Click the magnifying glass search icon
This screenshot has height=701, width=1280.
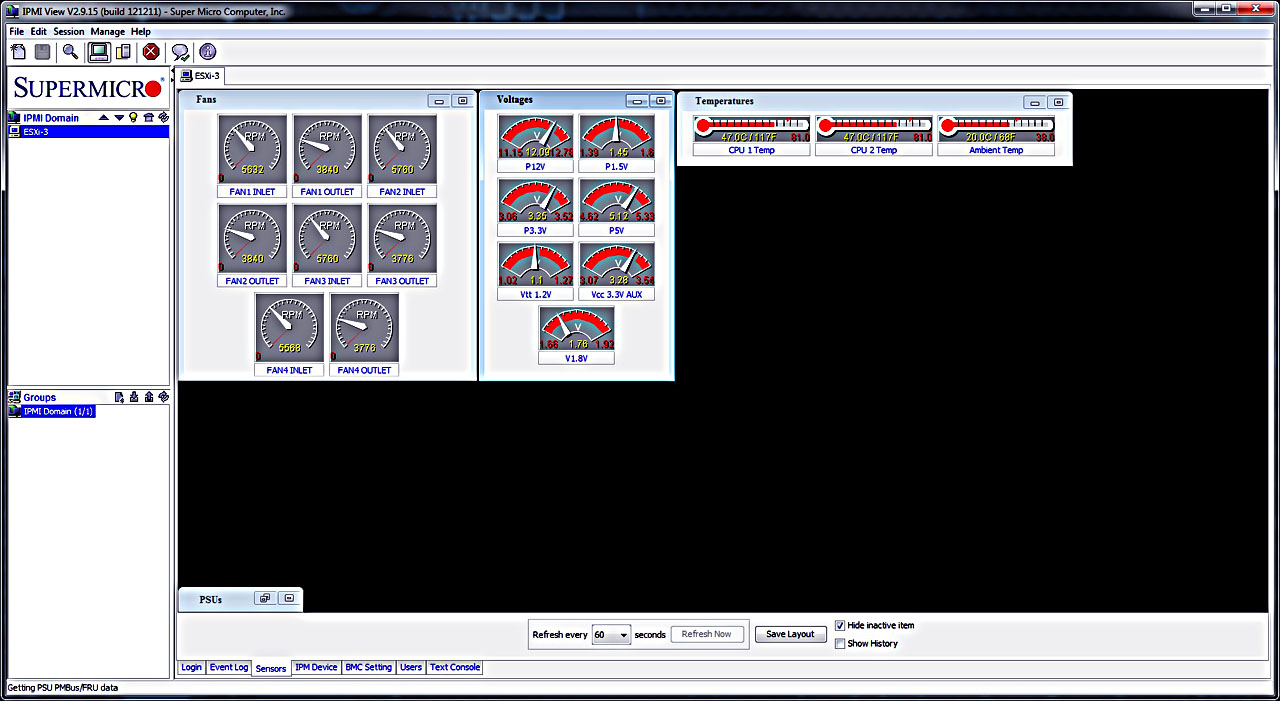tap(70, 52)
